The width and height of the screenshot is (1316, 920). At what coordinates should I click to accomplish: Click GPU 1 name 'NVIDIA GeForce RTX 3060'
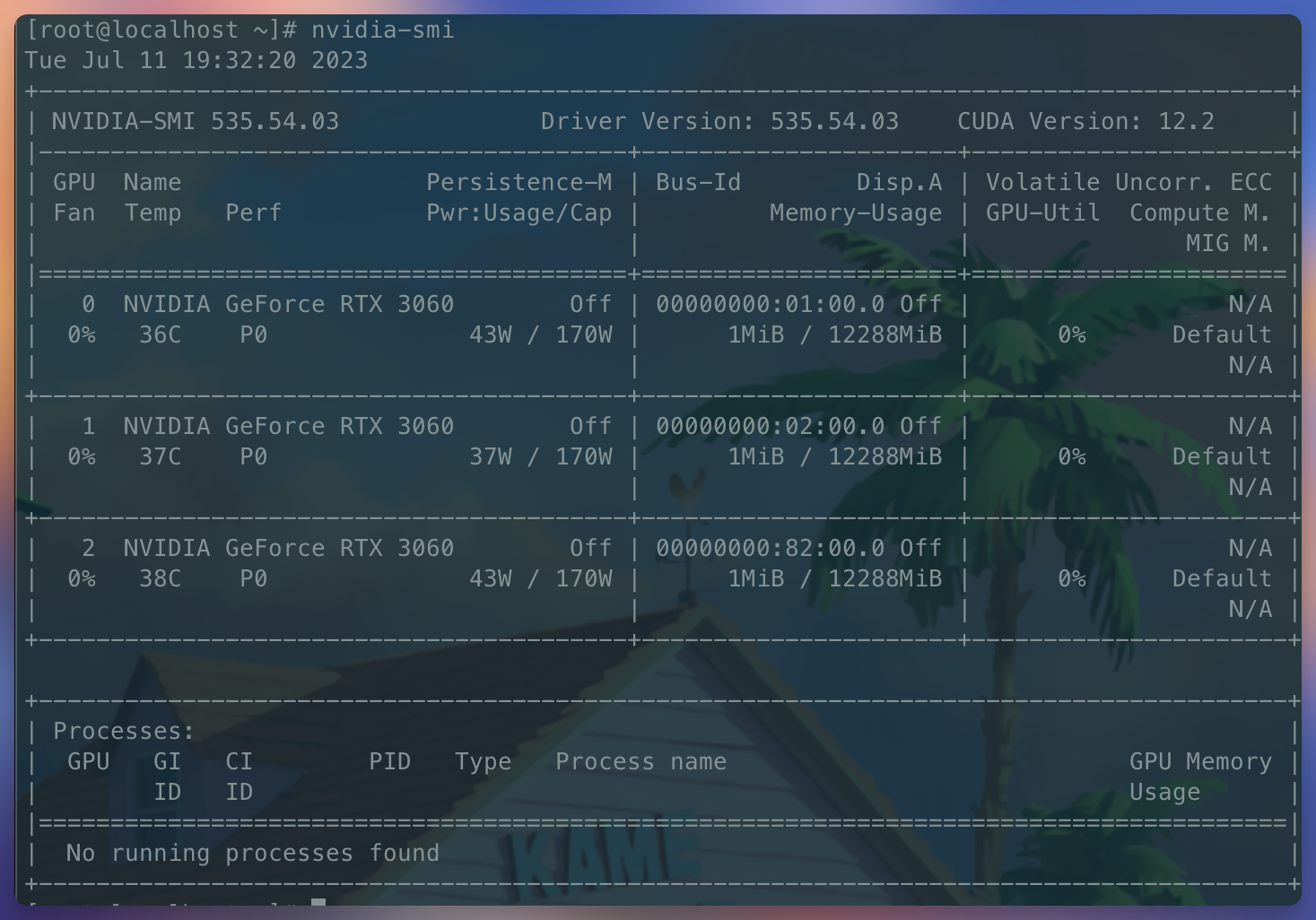coord(289,426)
